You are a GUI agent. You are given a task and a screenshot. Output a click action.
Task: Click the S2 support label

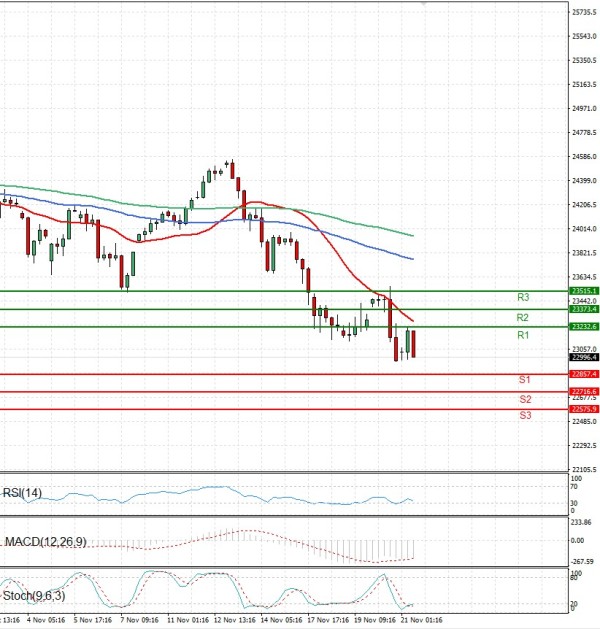(524, 399)
